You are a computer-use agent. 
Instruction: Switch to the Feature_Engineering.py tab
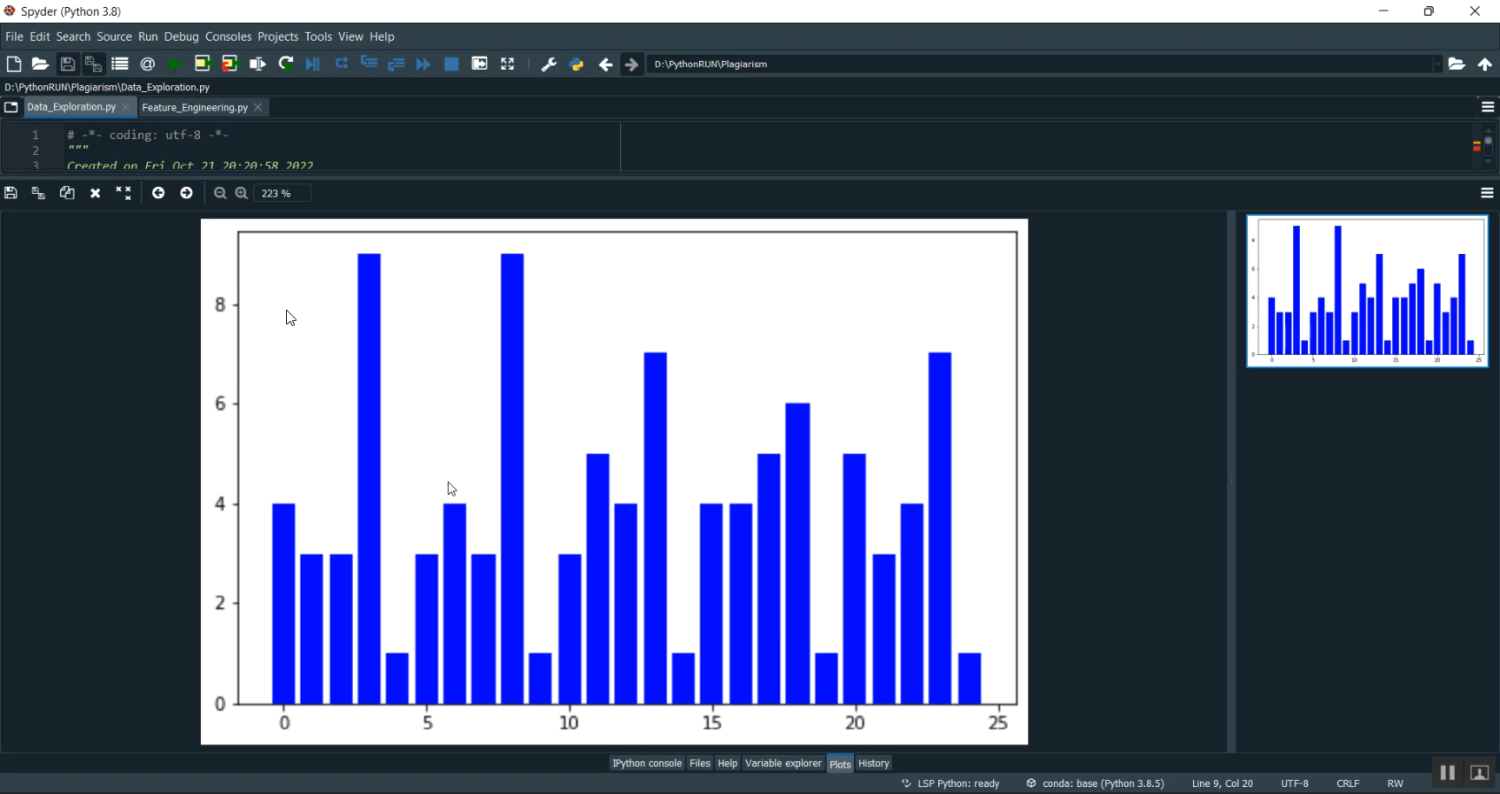(195, 107)
